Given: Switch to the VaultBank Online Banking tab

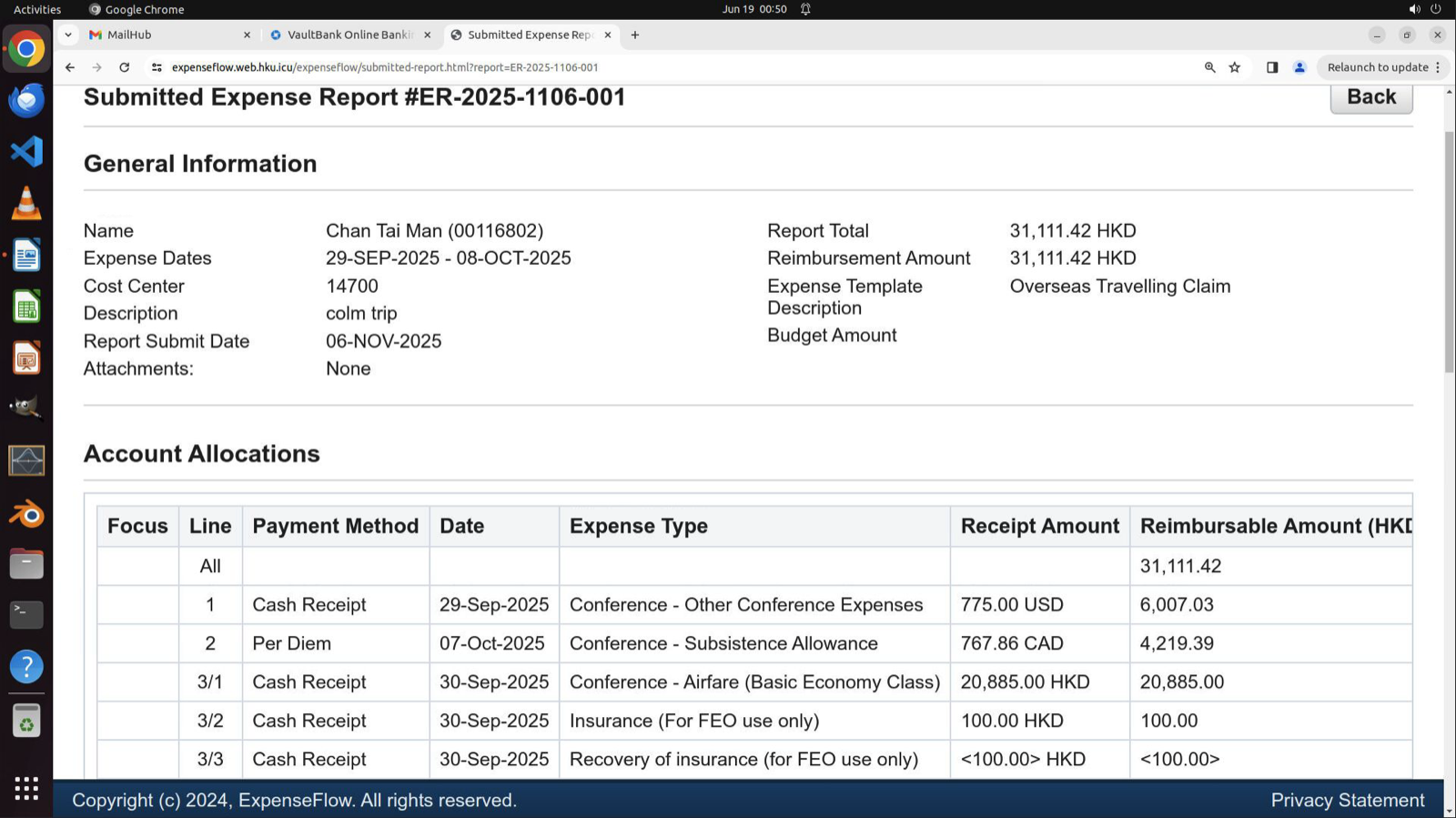Looking at the screenshot, I should (350, 35).
